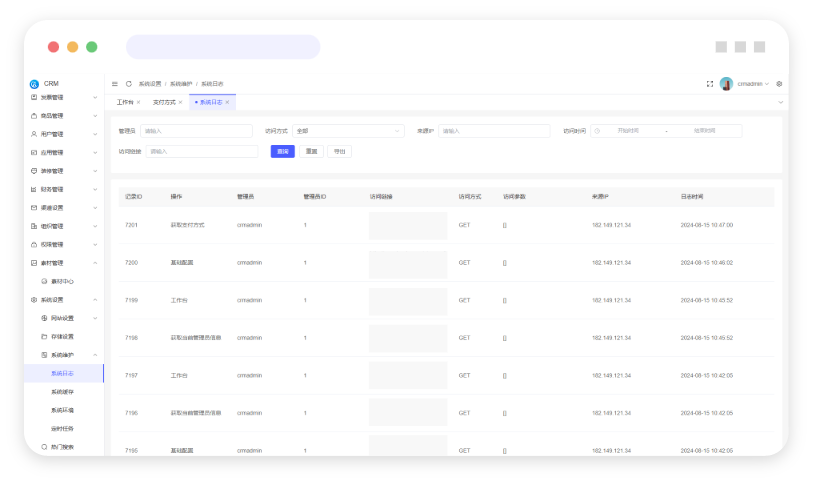813x484 pixels.
Task: Click the 存储设置 folder icon in sidebar
Action: pos(44,337)
